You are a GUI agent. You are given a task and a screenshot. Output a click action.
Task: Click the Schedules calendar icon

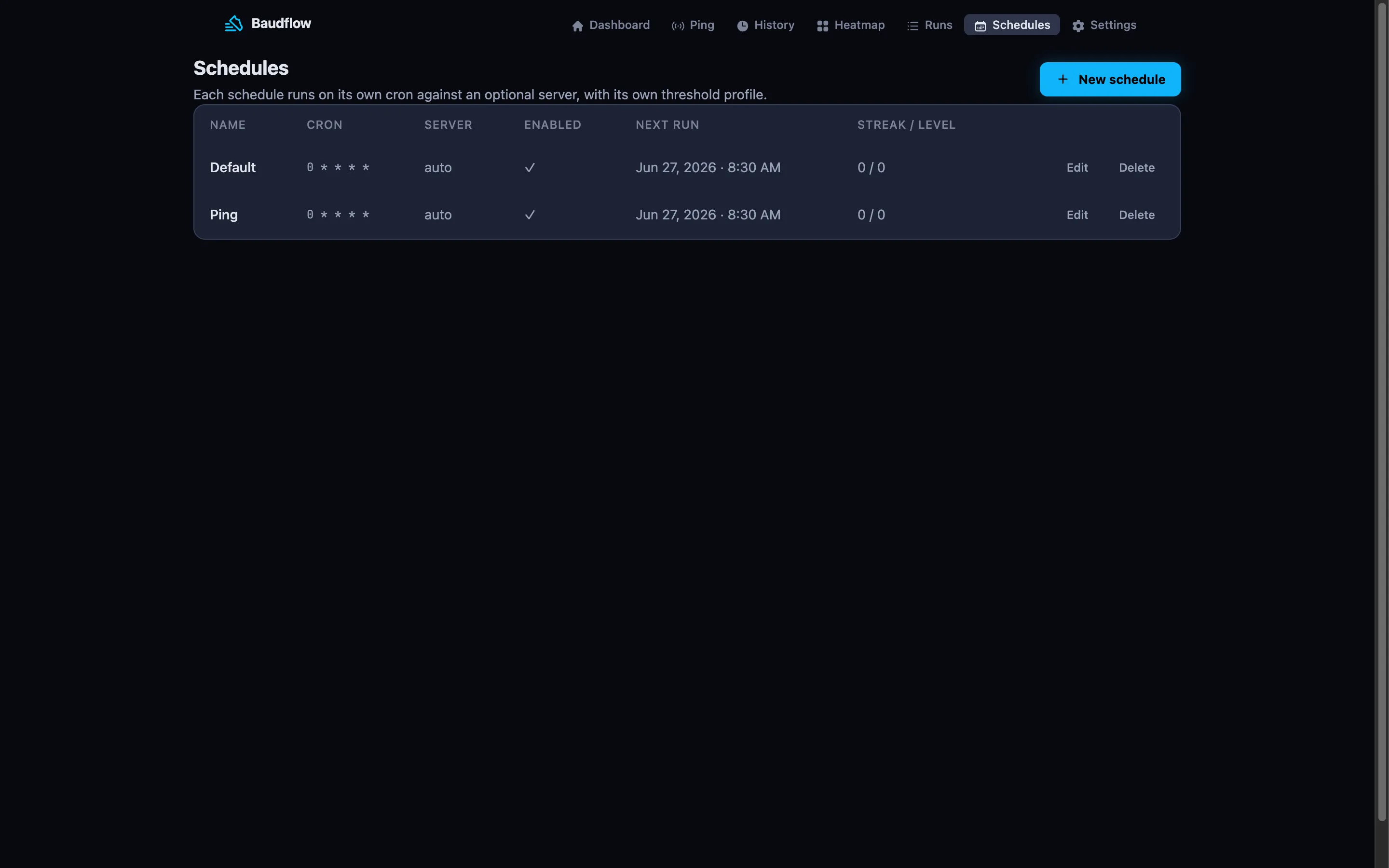[x=980, y=26]
